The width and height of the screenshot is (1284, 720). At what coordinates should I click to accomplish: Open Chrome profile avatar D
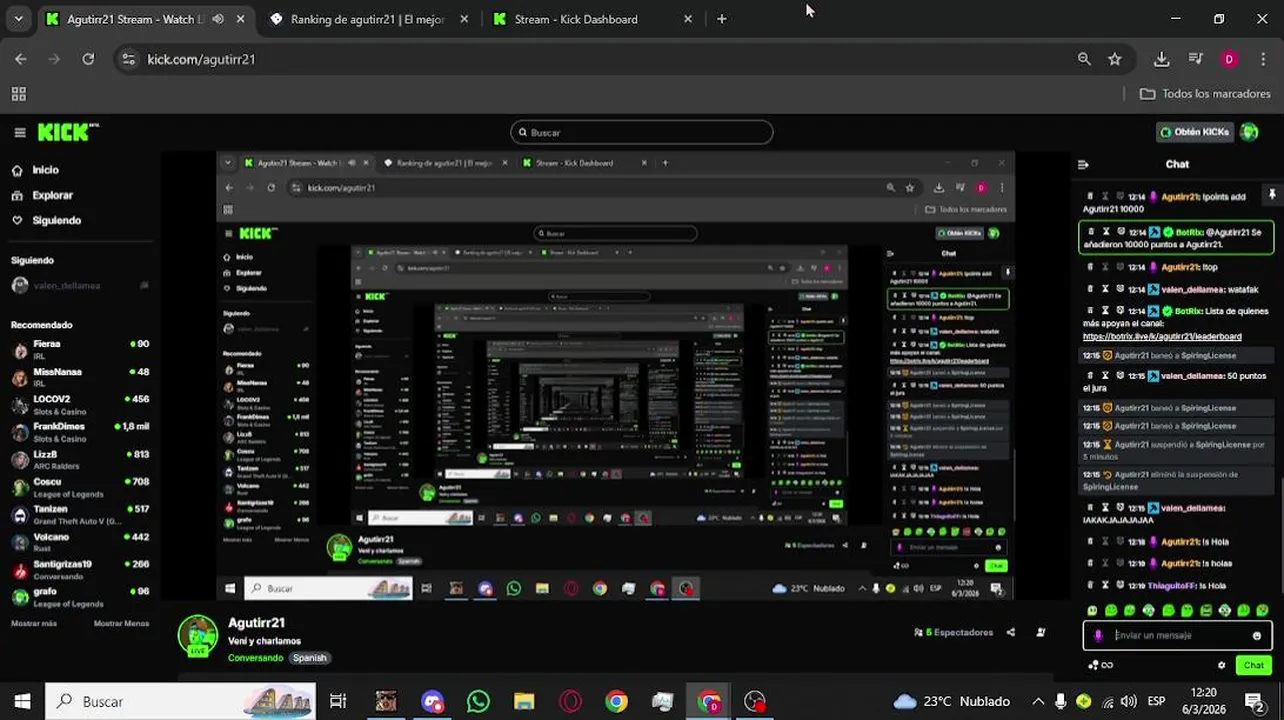click(1229, 59)
